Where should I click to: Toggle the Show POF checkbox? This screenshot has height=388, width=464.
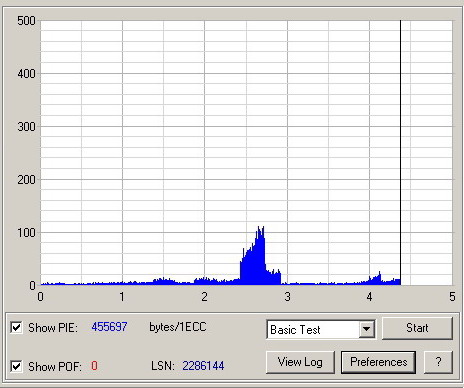point(16,366)
